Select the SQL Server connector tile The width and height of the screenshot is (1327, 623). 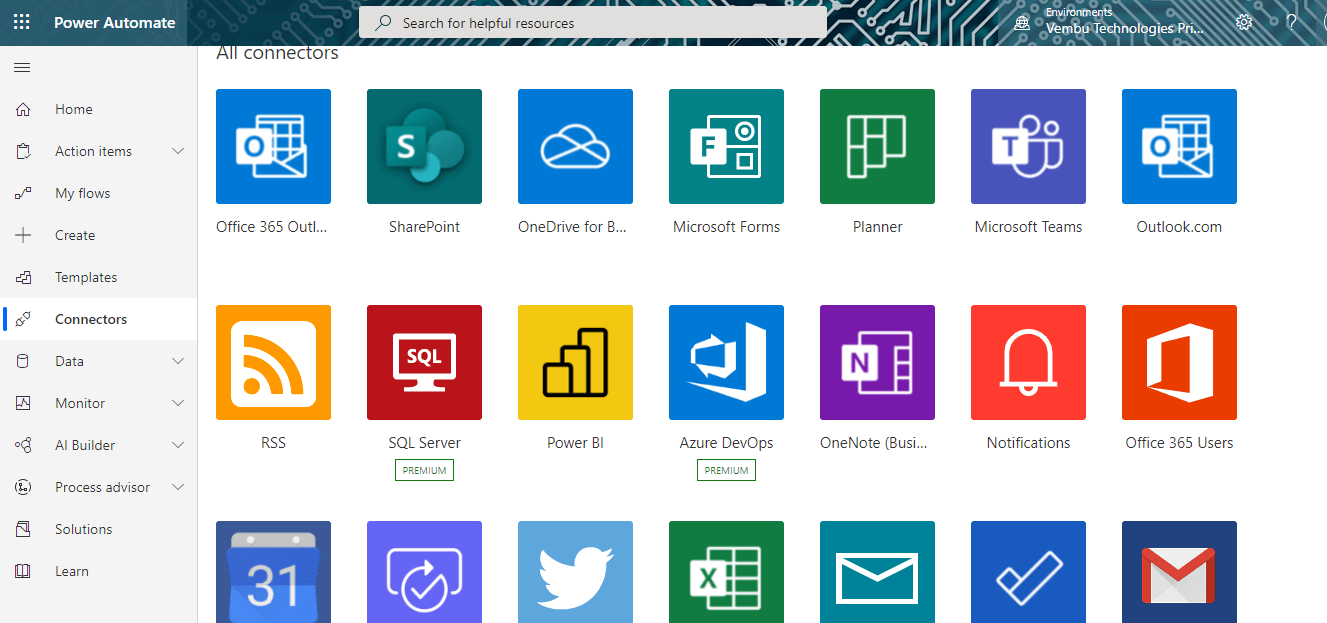click(x=424, y=362)
